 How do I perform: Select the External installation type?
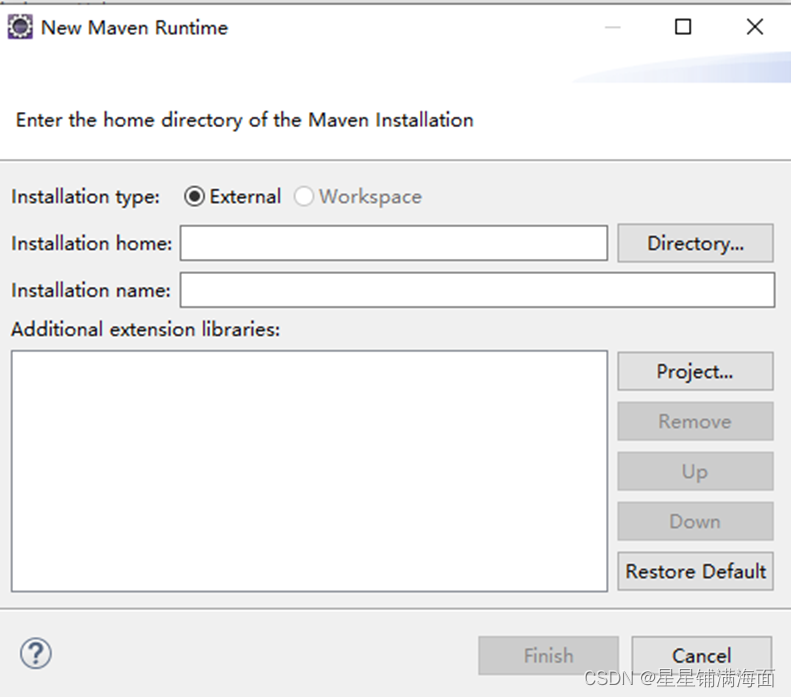[x=233, y=196]
